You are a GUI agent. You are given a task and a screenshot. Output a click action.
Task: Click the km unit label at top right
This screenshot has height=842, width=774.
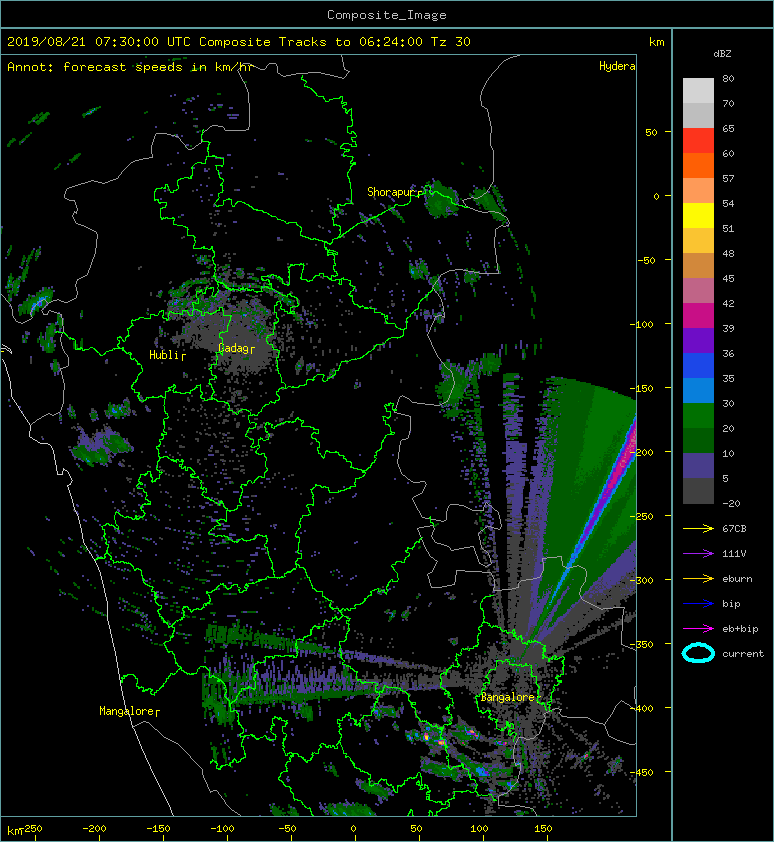[656, 42]
